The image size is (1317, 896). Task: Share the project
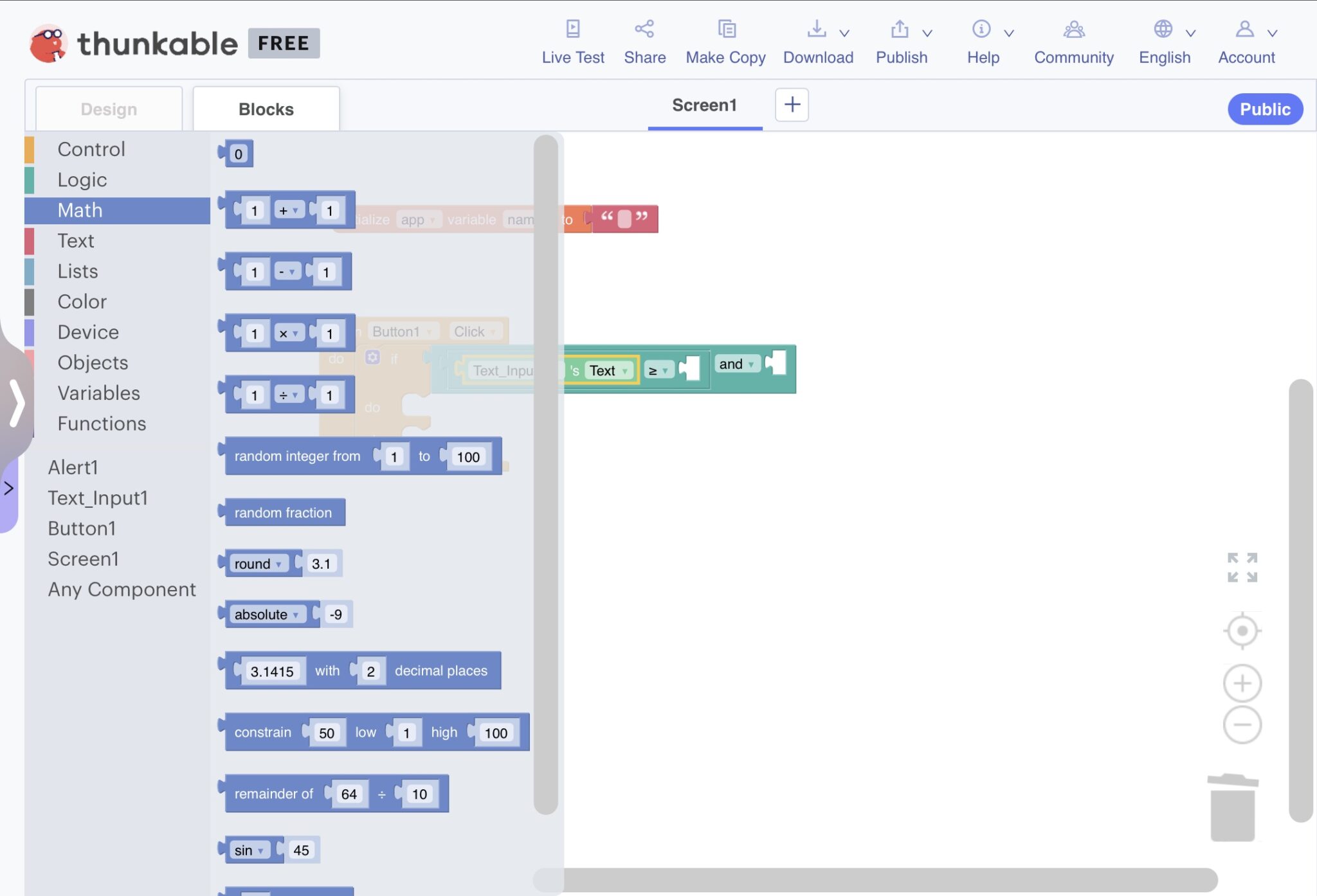coord(644,42)
